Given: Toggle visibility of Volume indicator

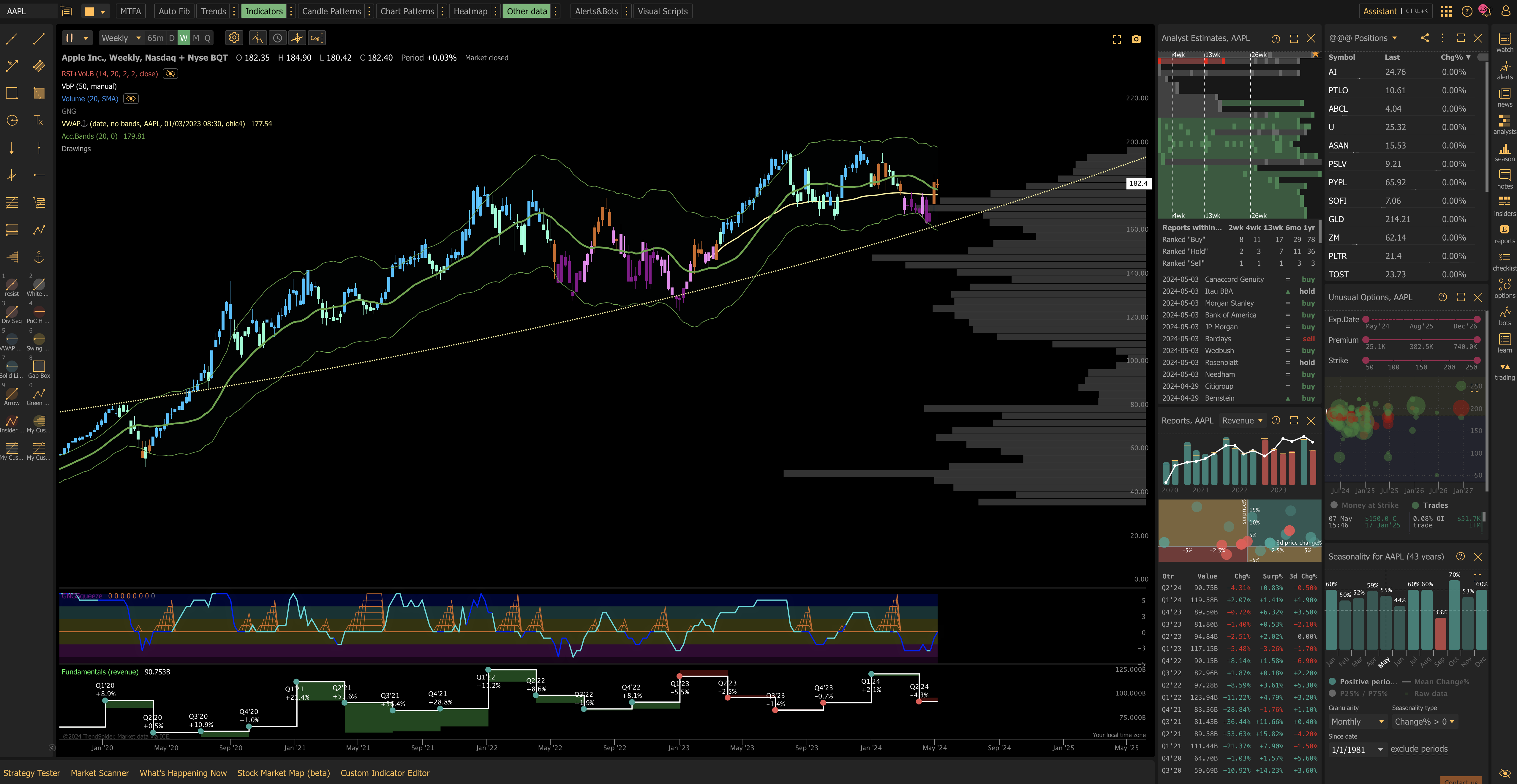Looking at the screenshot, I should [131, 99].
